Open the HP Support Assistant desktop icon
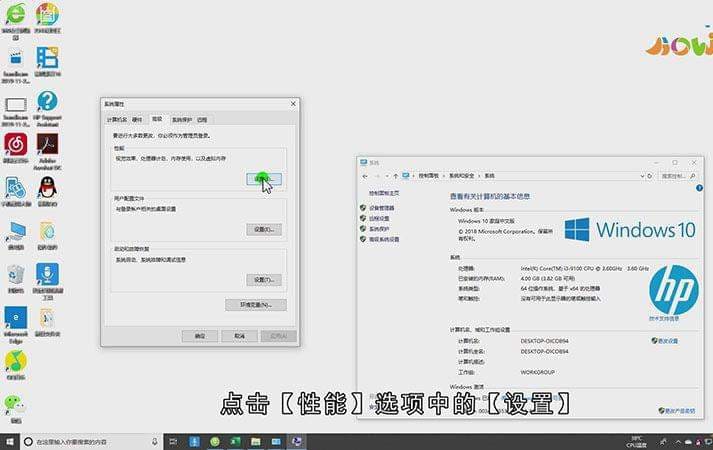The height and width of the screenshot is (450, 713). tap(47, 108)
